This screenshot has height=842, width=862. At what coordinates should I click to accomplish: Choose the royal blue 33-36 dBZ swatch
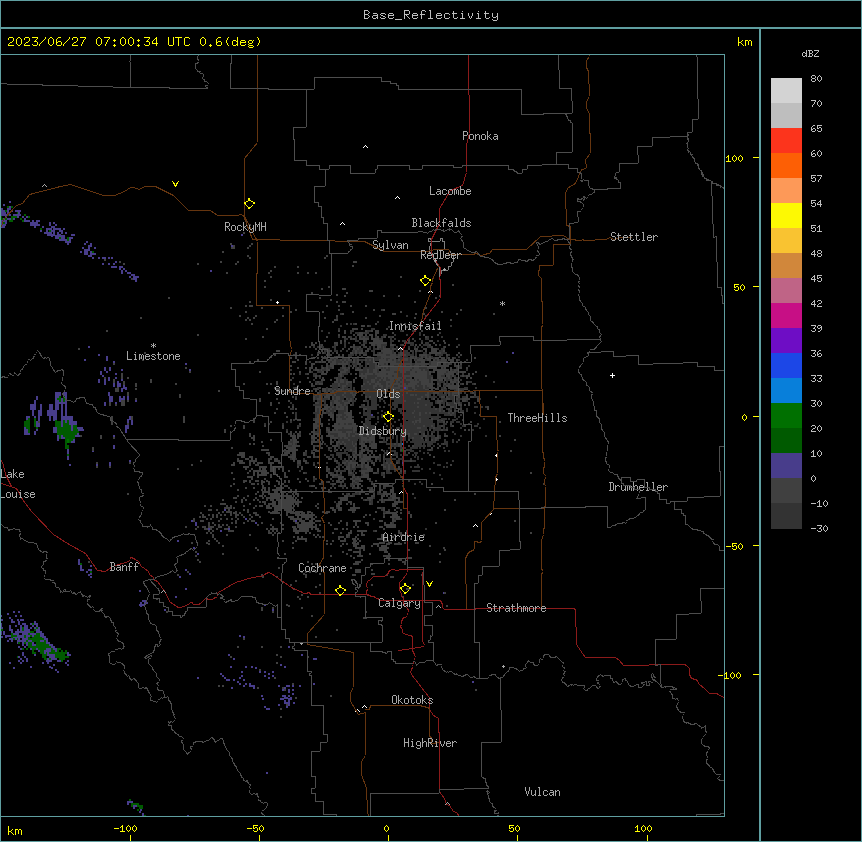click(x=786, y=365)
